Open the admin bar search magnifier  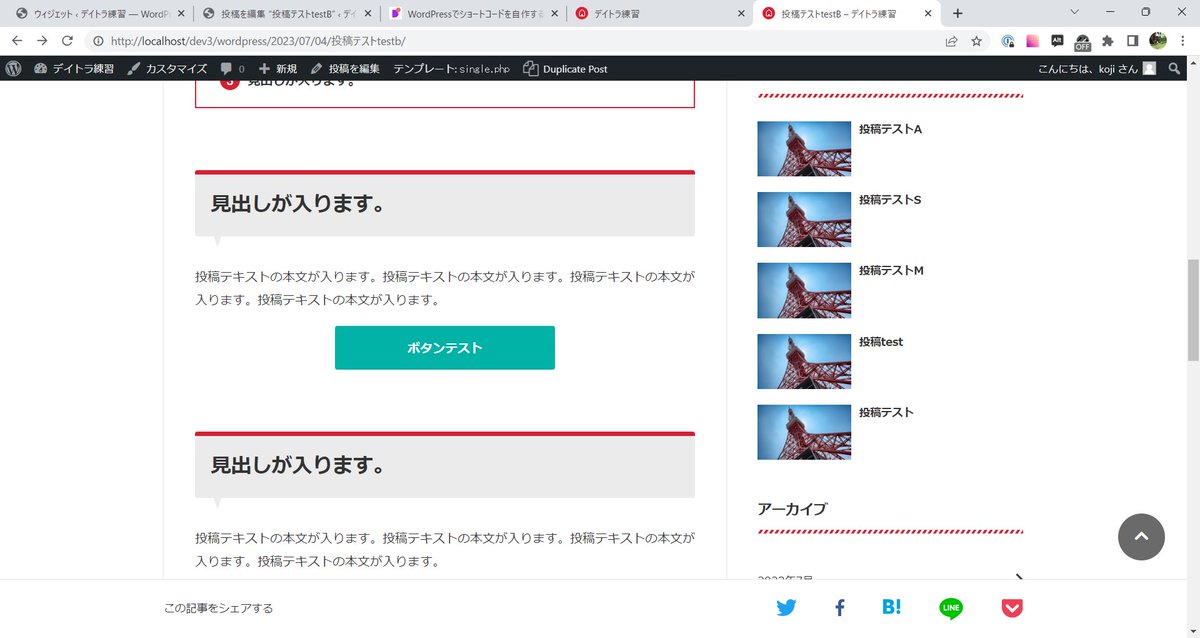pos(1174,69)
